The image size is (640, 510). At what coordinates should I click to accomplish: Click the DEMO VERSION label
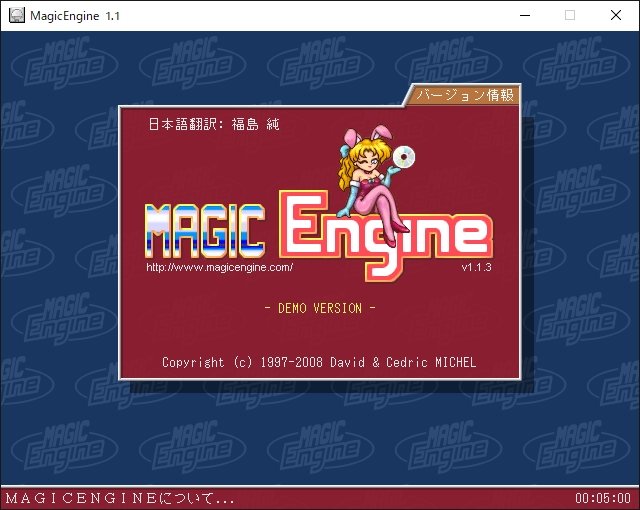point(319,308)
